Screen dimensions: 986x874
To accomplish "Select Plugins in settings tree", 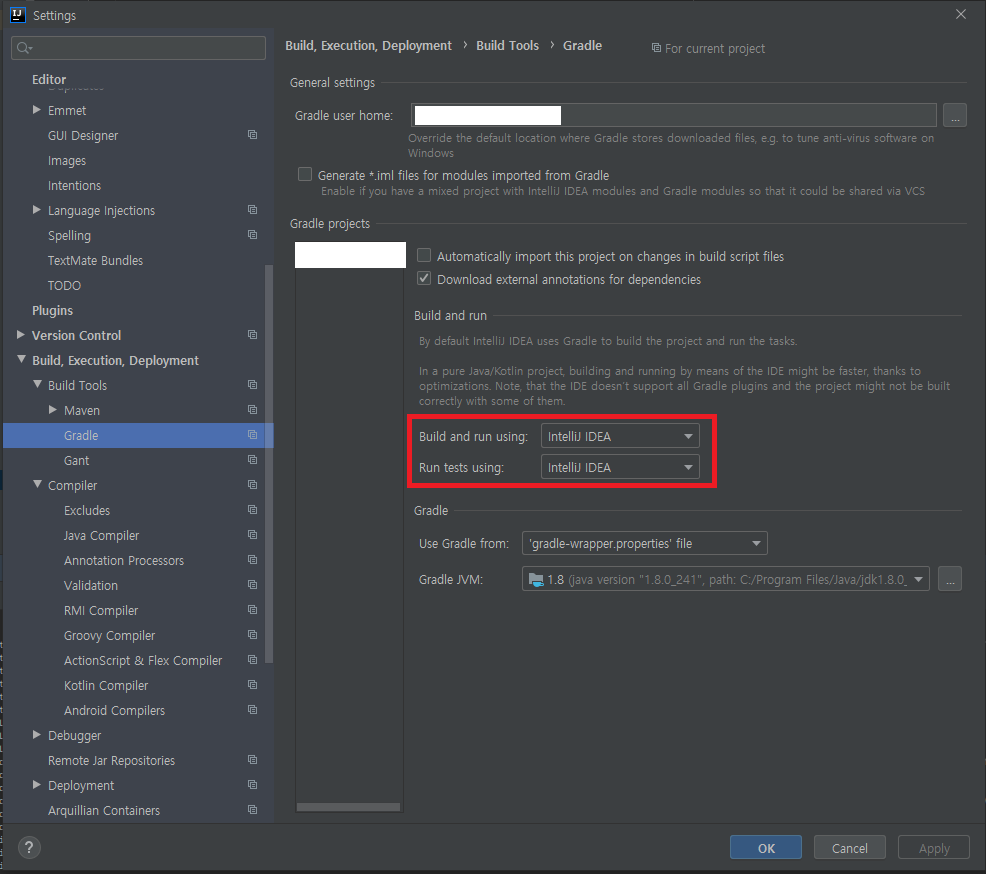I will 52,311.
